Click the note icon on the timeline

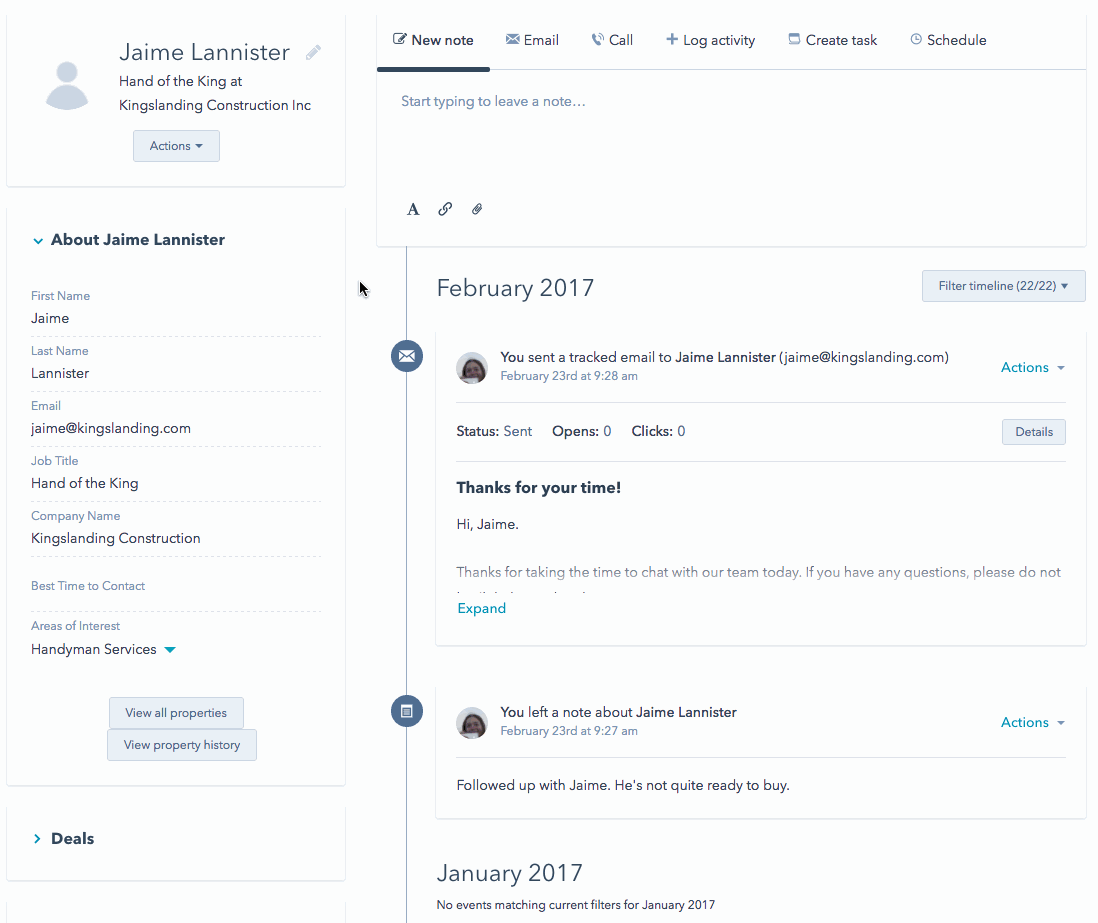pos(407,711)
